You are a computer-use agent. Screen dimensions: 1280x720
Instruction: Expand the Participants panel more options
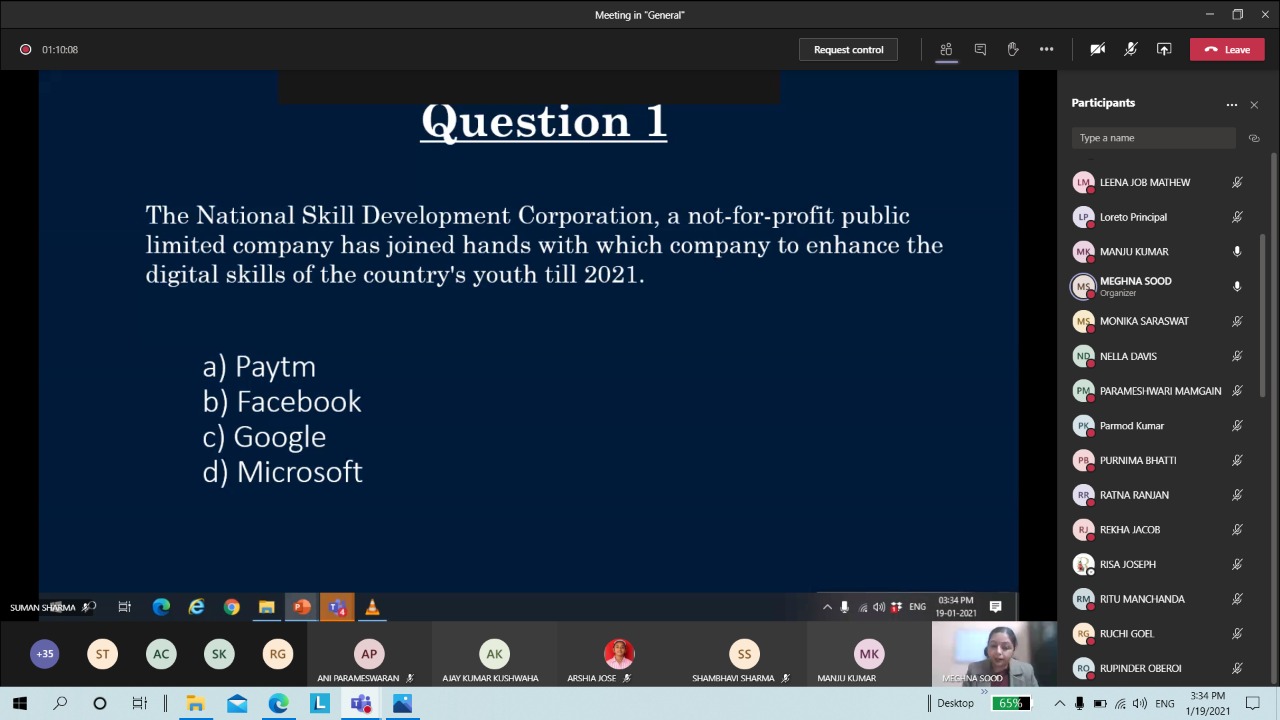pos(1232,104)
